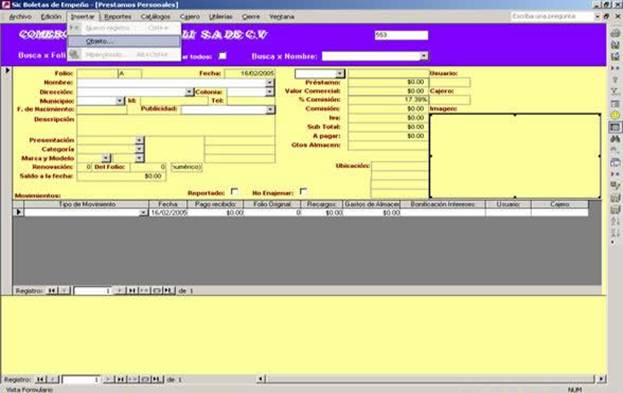Click the highlighted form view toolbar icon
The width and height of the screenshot is (623, 393).
coord(615,127)
